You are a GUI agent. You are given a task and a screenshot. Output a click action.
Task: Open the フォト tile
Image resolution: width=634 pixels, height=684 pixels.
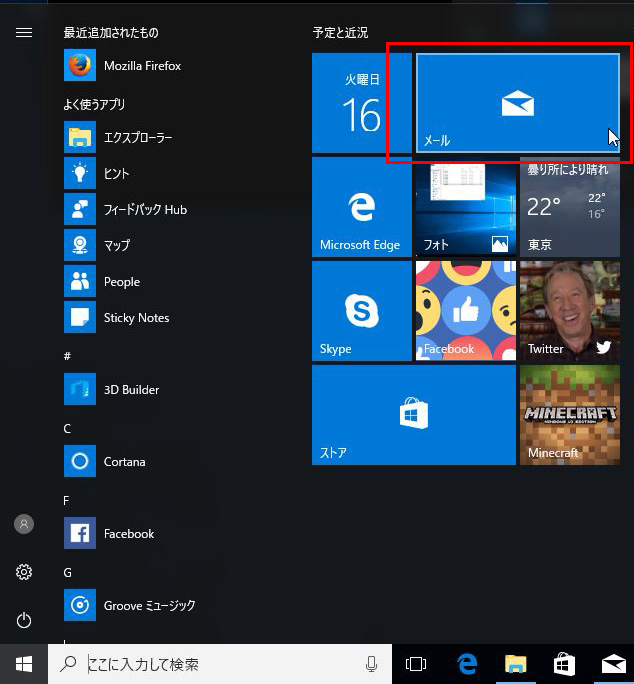point(466,207)
